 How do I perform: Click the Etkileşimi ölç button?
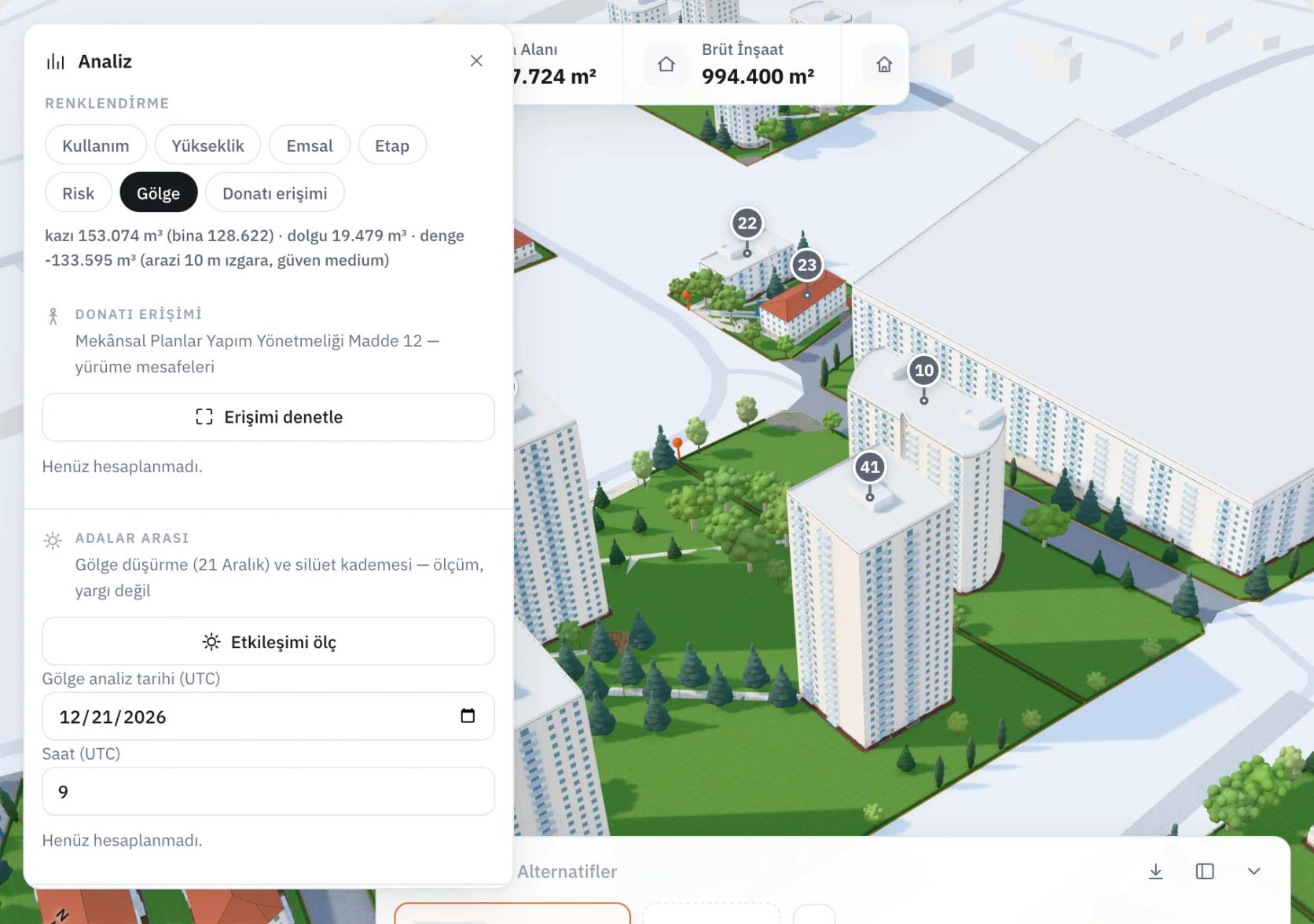click(x=268, y=642)
